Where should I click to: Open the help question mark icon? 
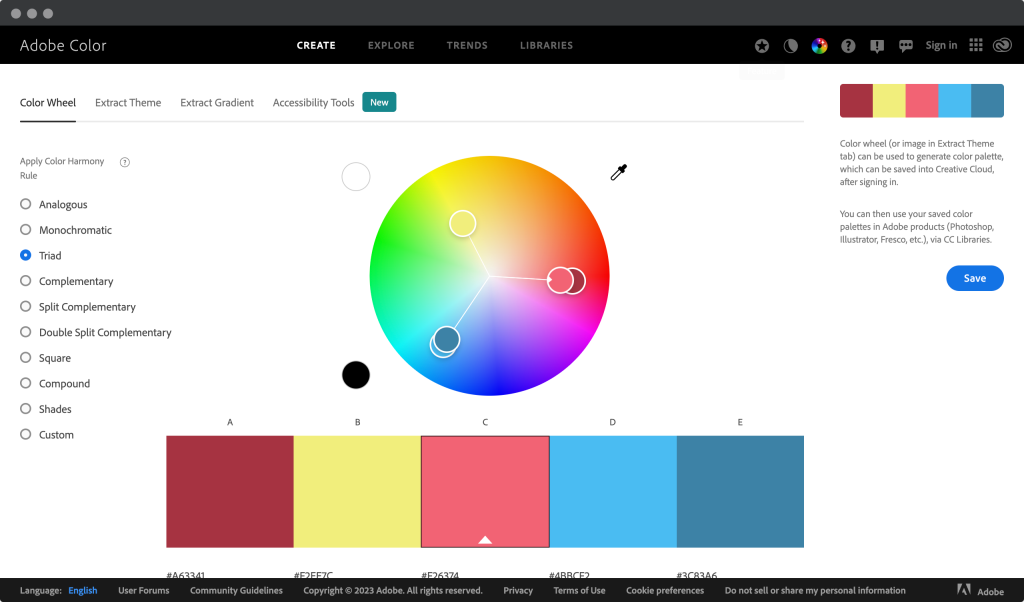848,45
